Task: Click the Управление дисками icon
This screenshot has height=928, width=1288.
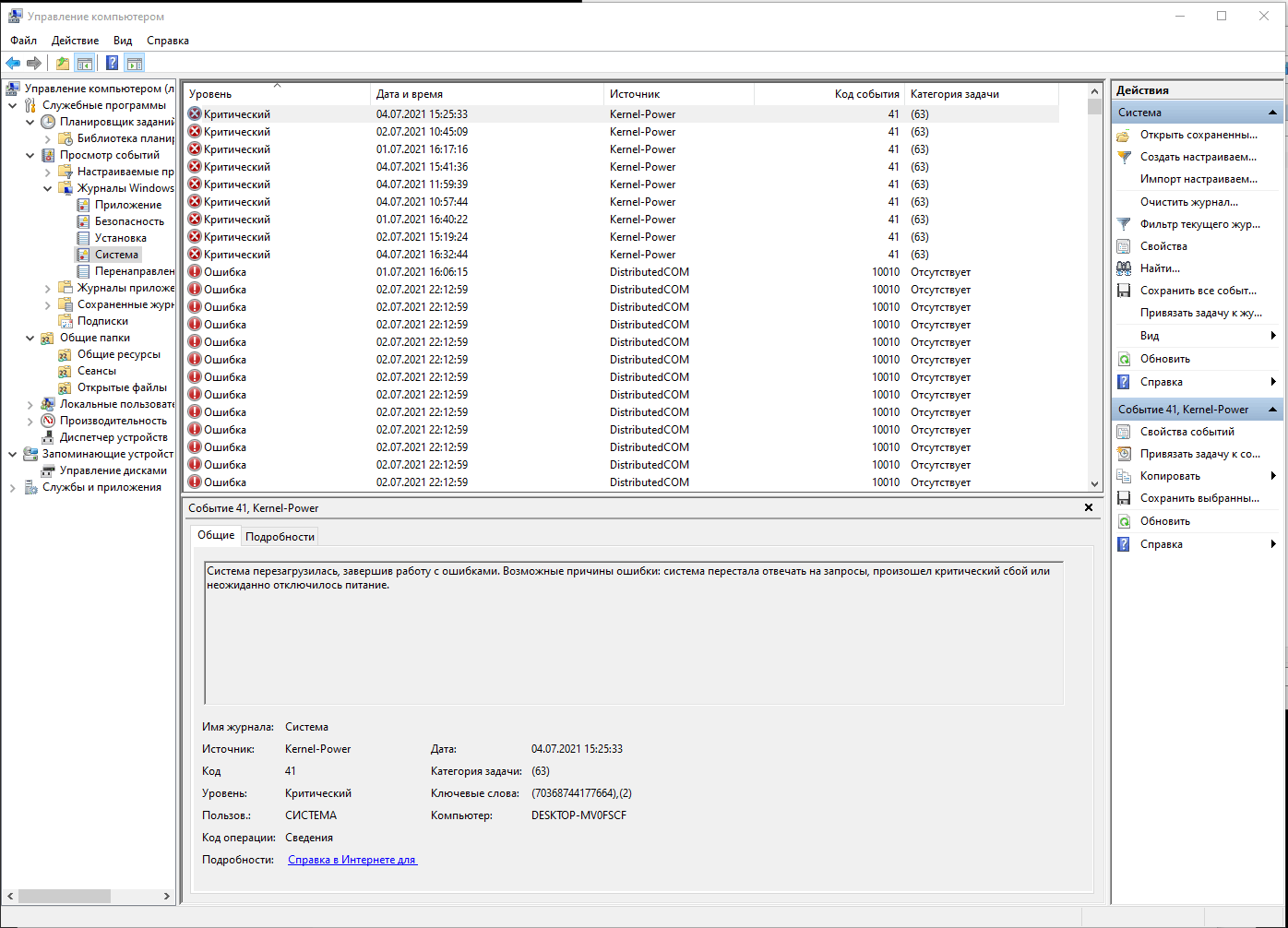Action: (48, 470)
